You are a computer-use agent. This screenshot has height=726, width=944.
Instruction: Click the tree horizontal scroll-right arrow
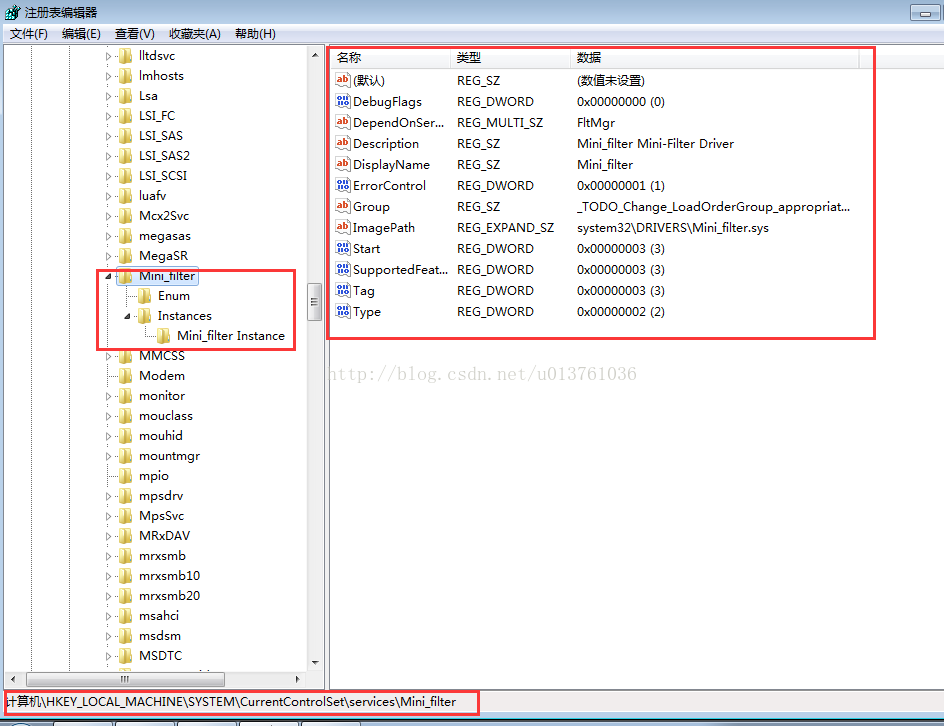click(x=297, y=679)
